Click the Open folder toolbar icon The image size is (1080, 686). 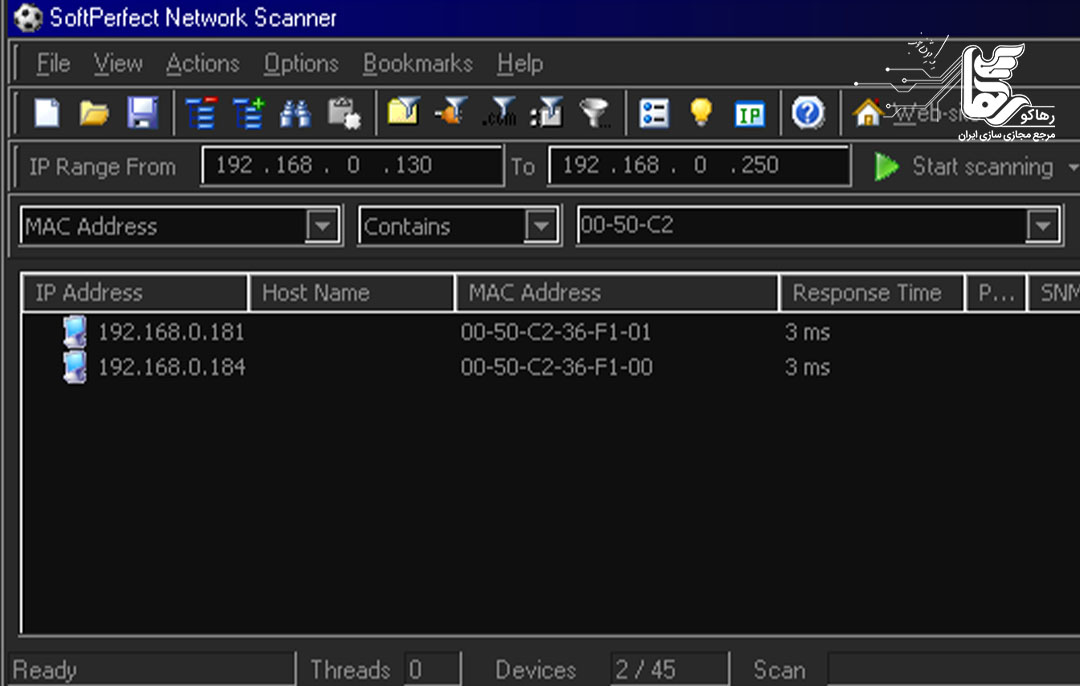click(94, 113)
